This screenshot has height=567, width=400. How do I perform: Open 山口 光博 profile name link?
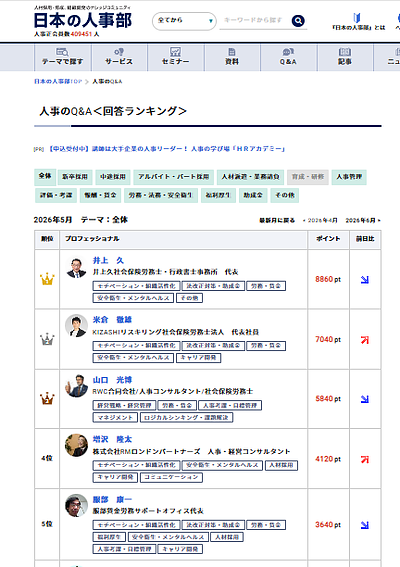[x=112, y=380]
